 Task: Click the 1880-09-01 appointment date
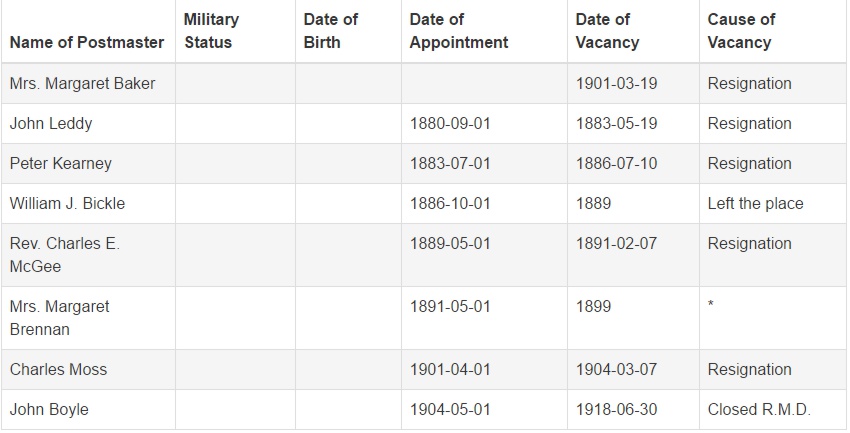(450, 124)
